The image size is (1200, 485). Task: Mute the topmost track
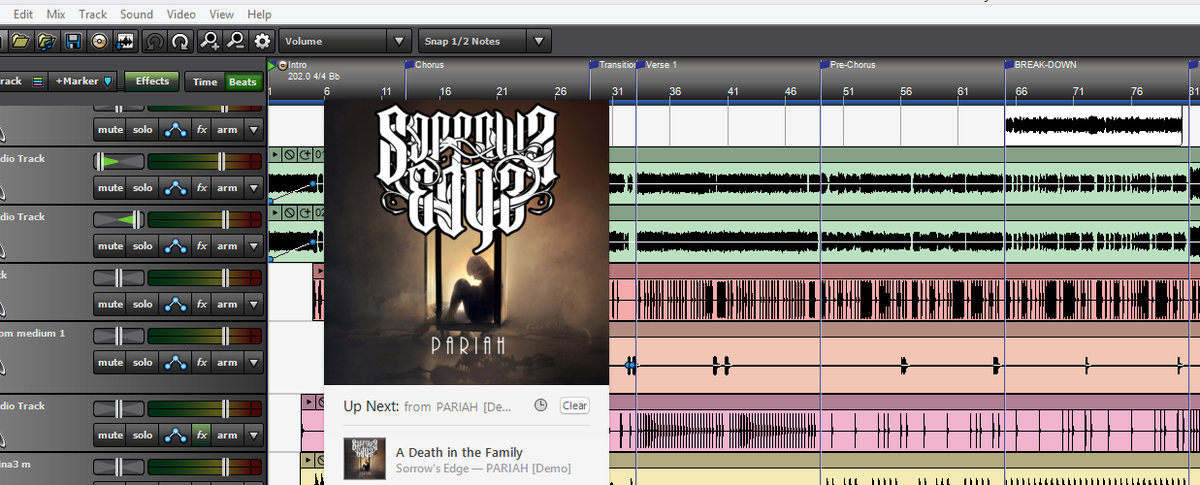point(110,130)
